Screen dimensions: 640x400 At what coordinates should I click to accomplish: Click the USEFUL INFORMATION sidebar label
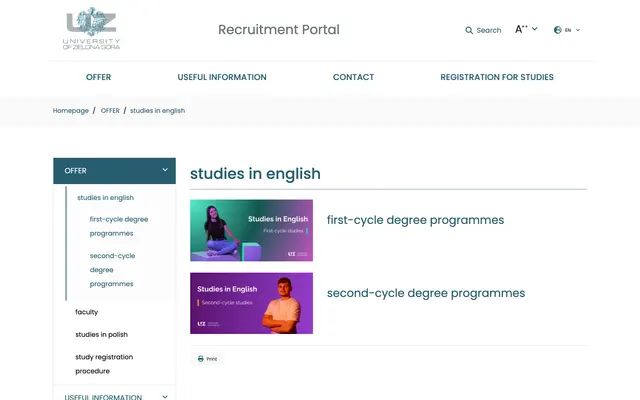click(103, 397)
